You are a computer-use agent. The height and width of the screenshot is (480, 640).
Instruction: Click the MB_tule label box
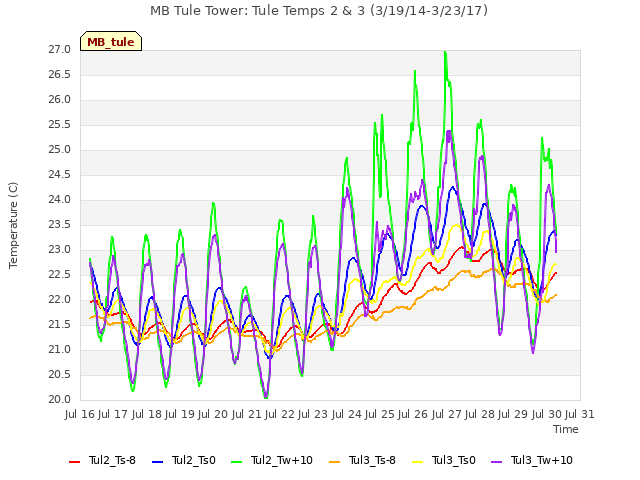111,41
